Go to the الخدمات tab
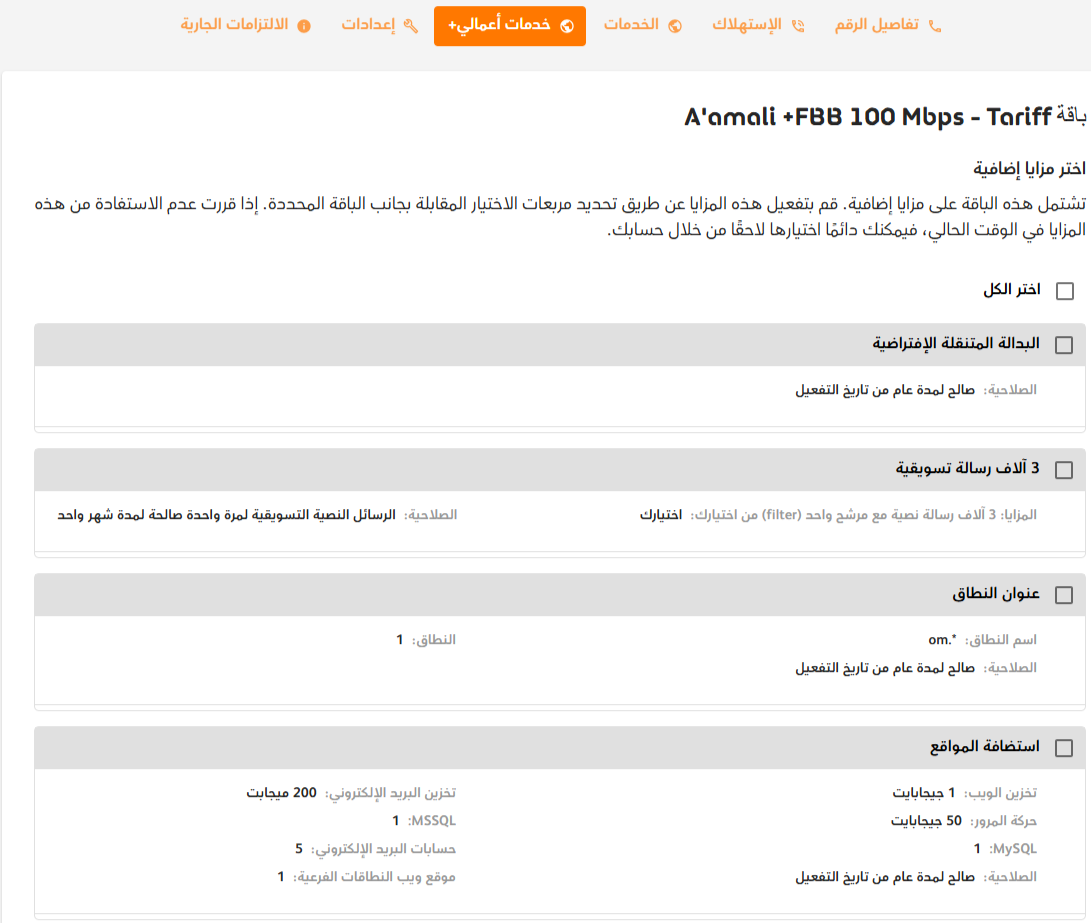 tap(631, 26)
